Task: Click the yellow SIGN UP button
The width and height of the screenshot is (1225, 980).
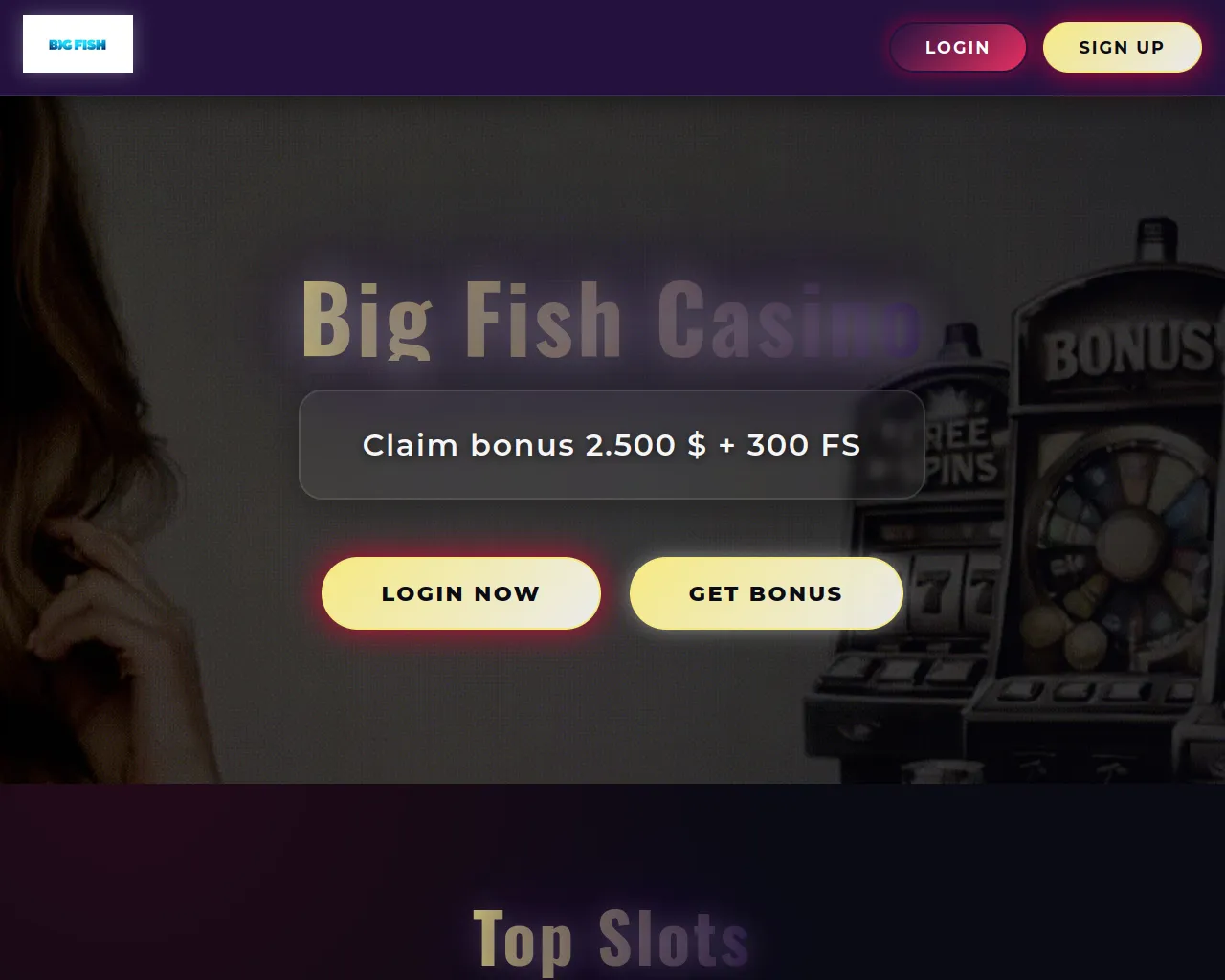Action: pyautogui.click(x=1122, y=47)
